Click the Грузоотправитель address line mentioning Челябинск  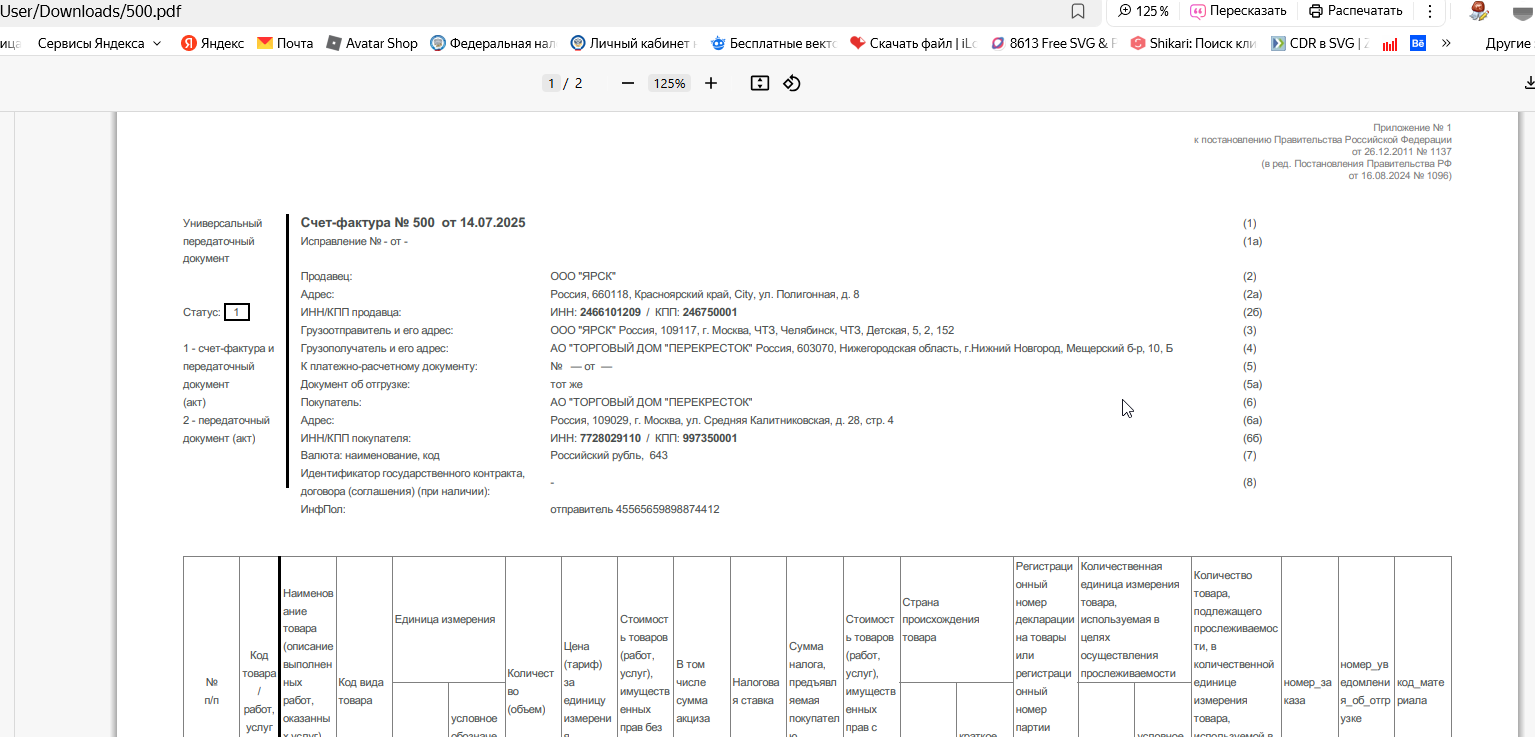pos(752,330)
